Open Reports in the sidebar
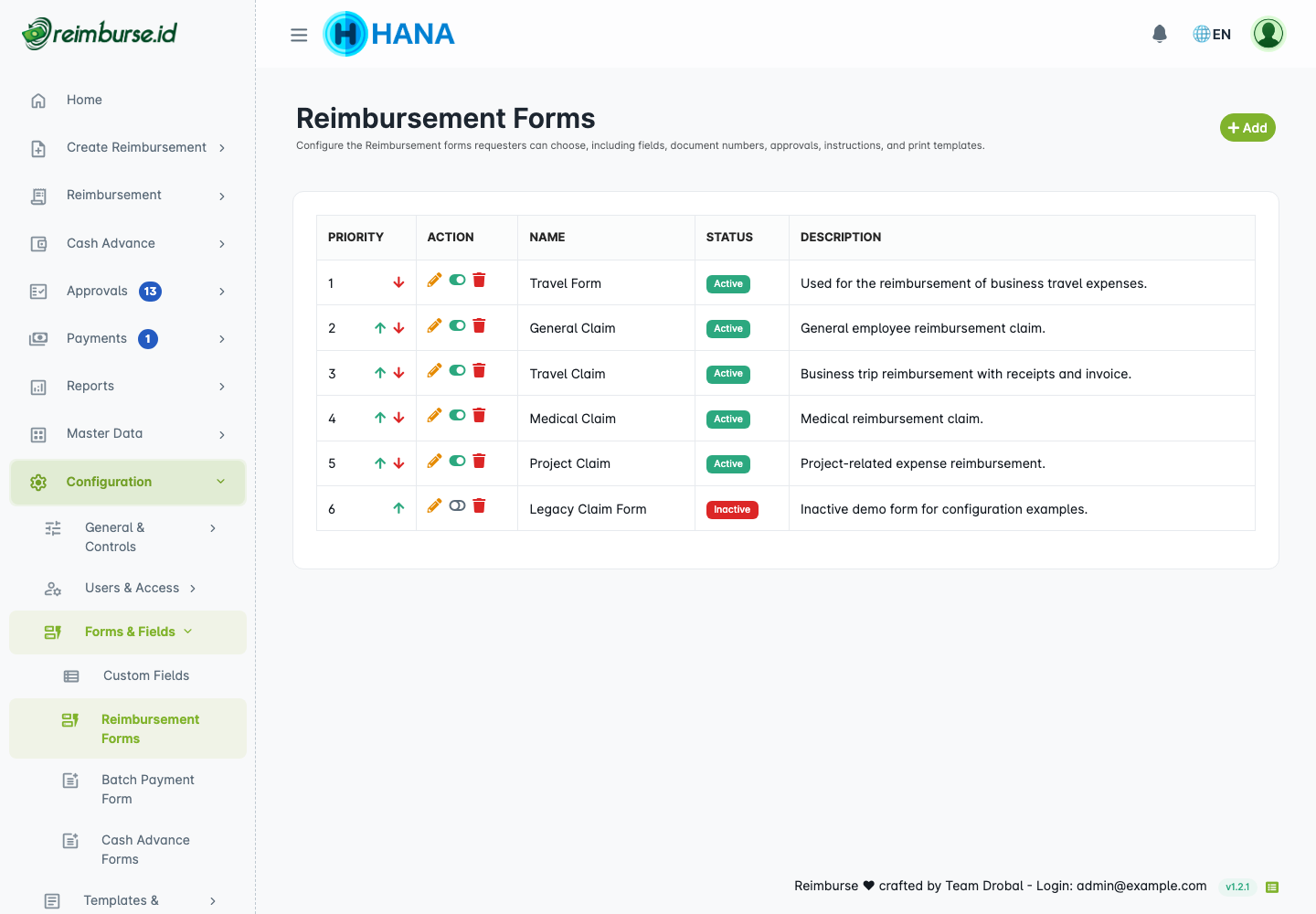 (x=128, y=387)
